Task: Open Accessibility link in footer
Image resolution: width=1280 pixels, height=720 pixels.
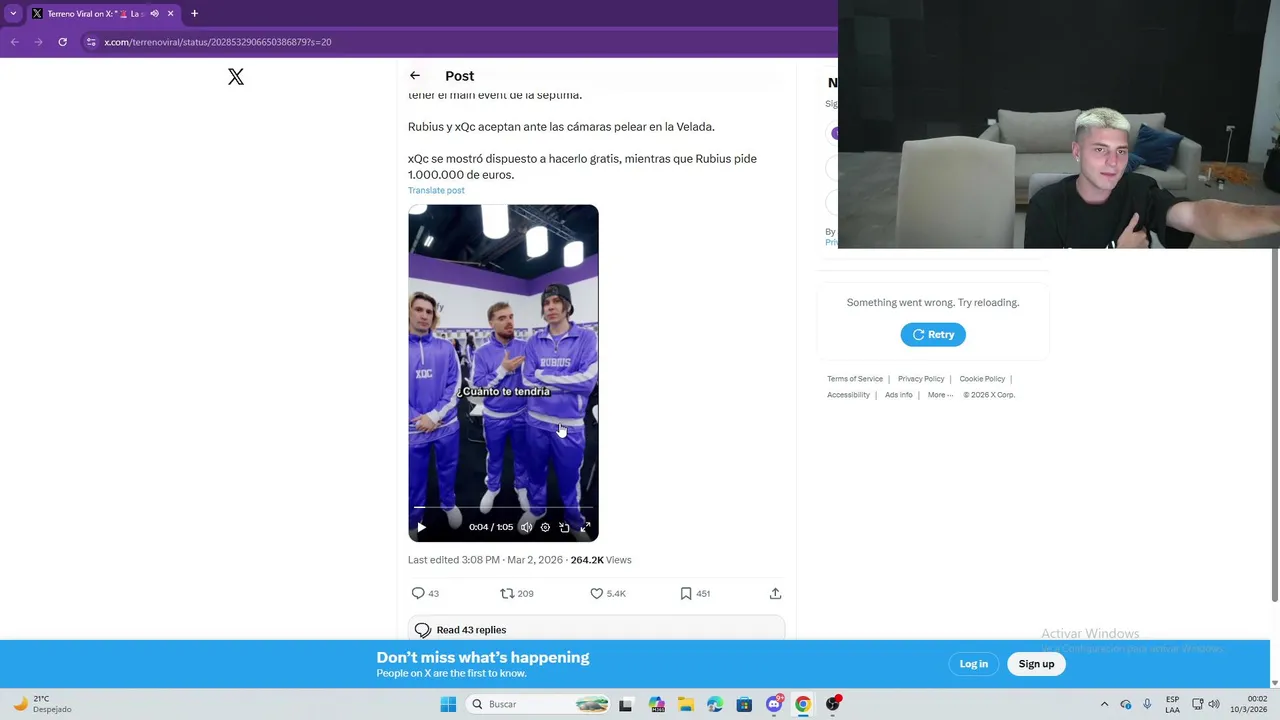Action: pos(848,395)
